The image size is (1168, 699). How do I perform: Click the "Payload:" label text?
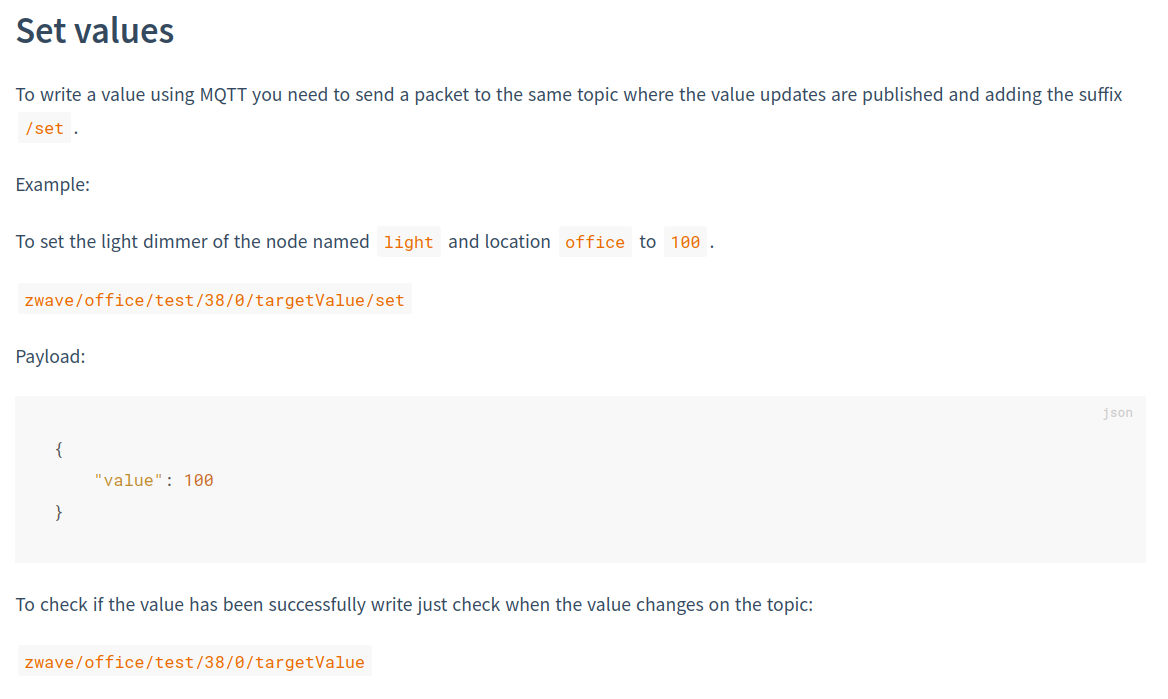(50, 357)
